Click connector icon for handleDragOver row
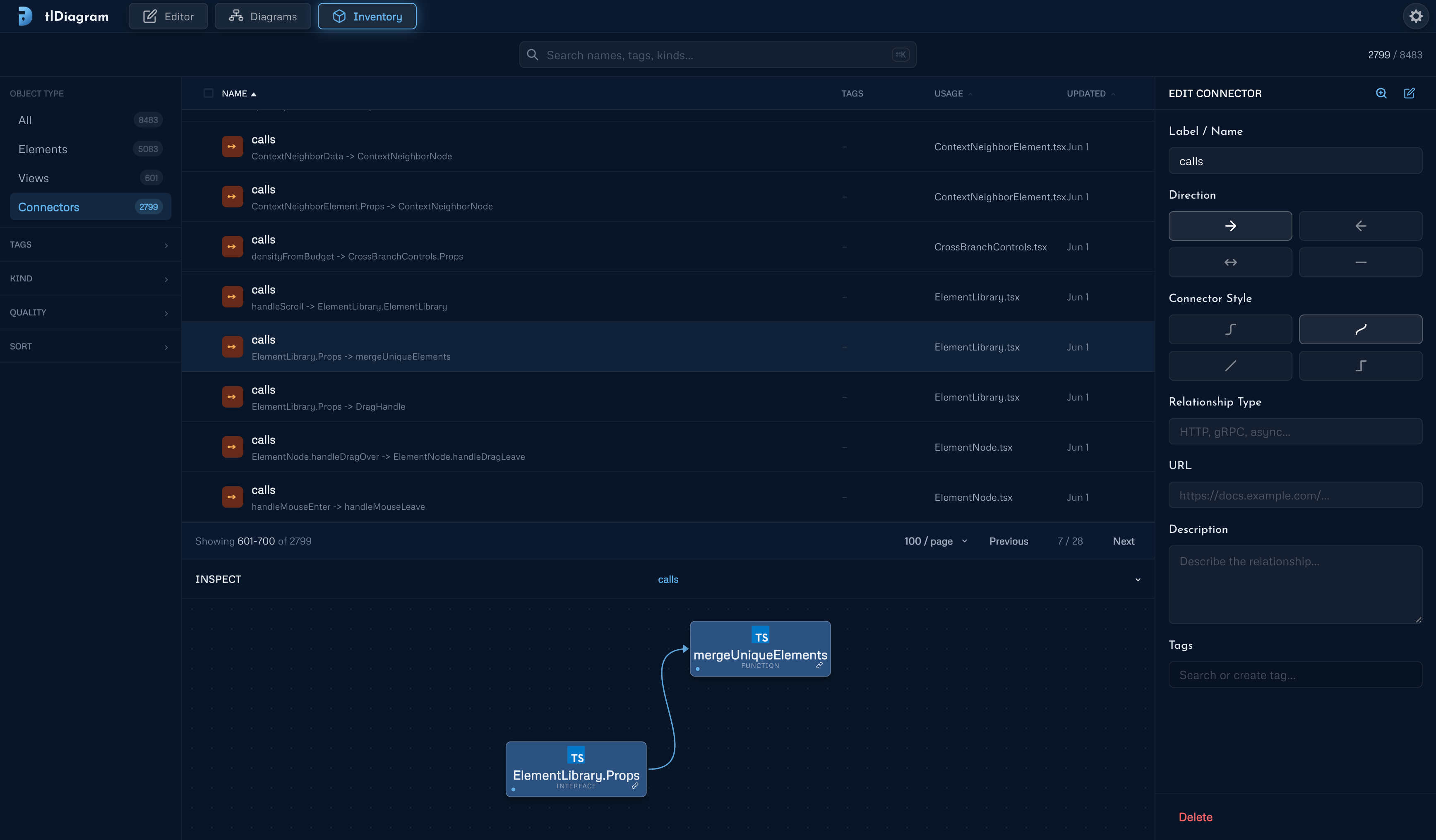This screenshot has width=1436, height=840. point(232,447)
